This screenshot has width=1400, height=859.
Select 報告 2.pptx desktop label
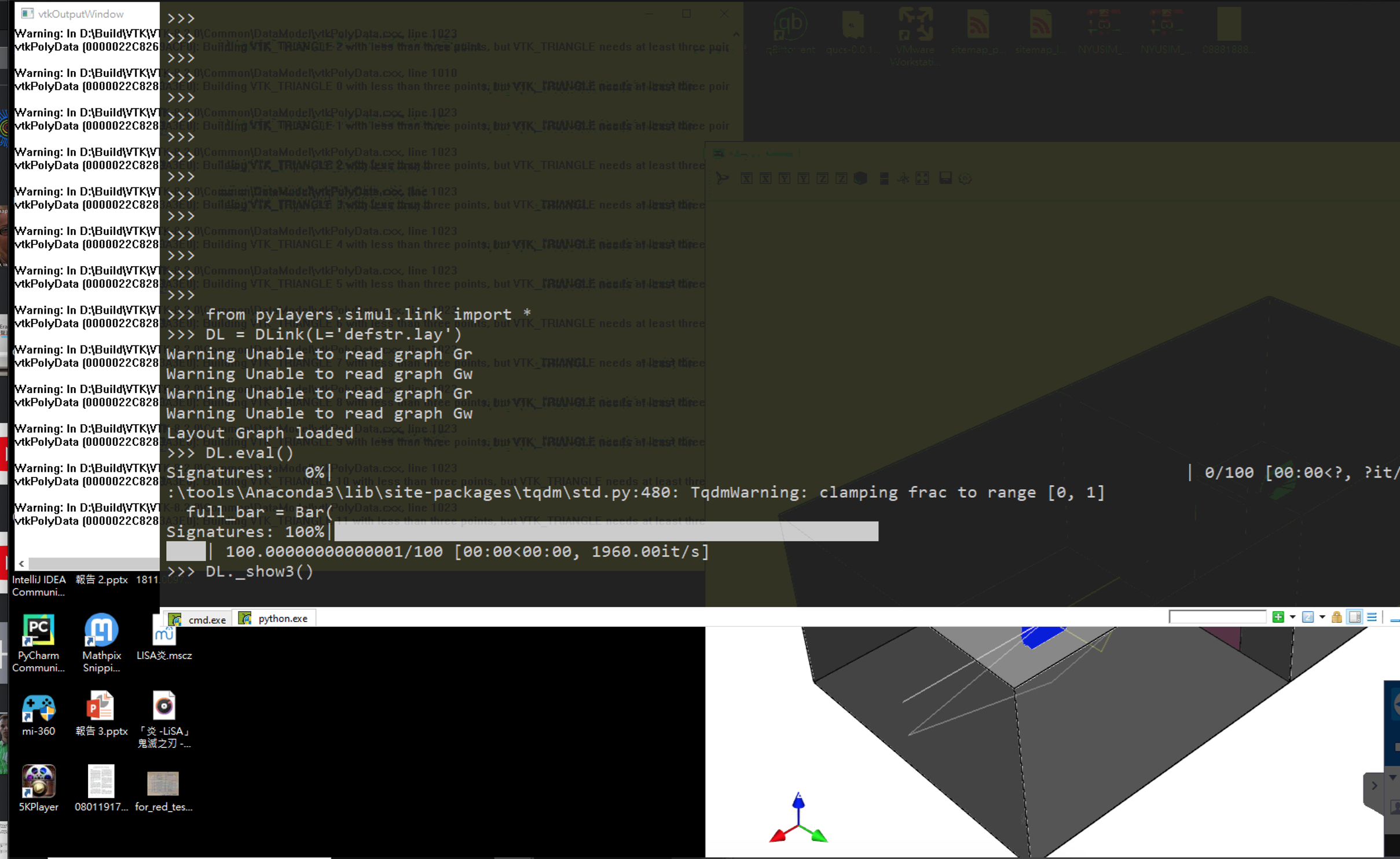click(x=101, y=579)
